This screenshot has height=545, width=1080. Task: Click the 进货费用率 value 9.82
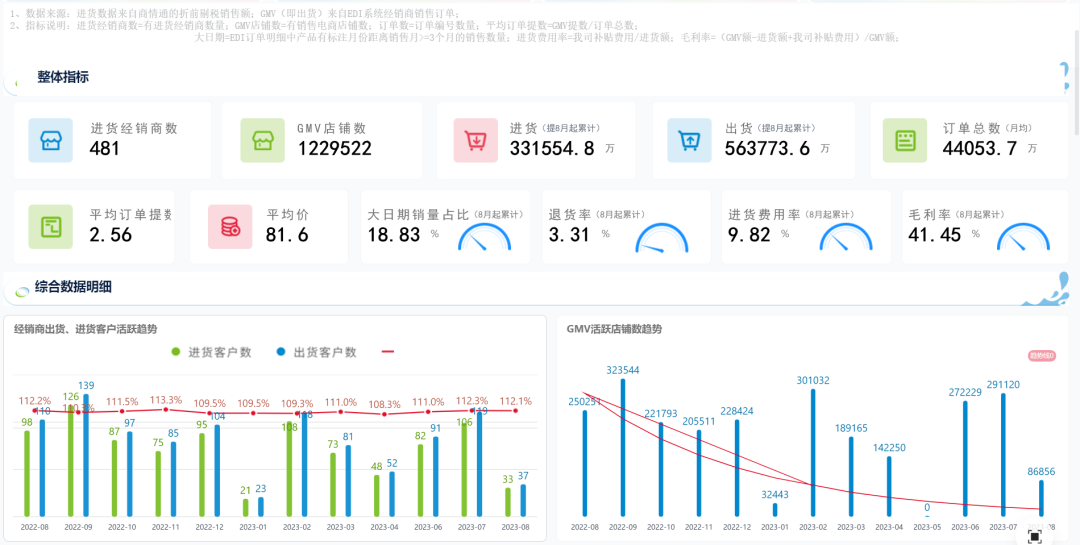(749, 235)
